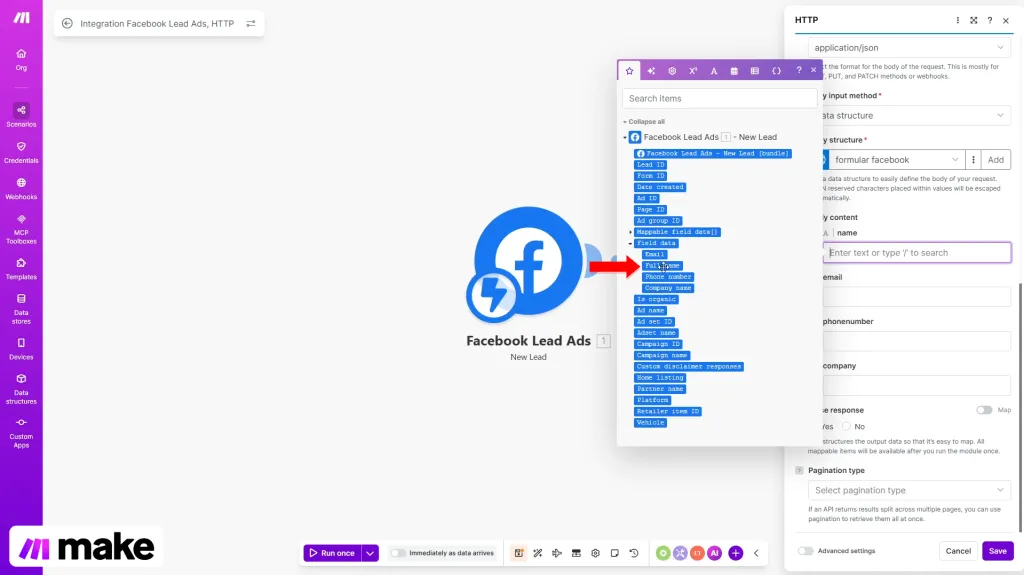Open the formular facebook structure dropdown
Screen dimensions: 1024x575
coord(896,159)
